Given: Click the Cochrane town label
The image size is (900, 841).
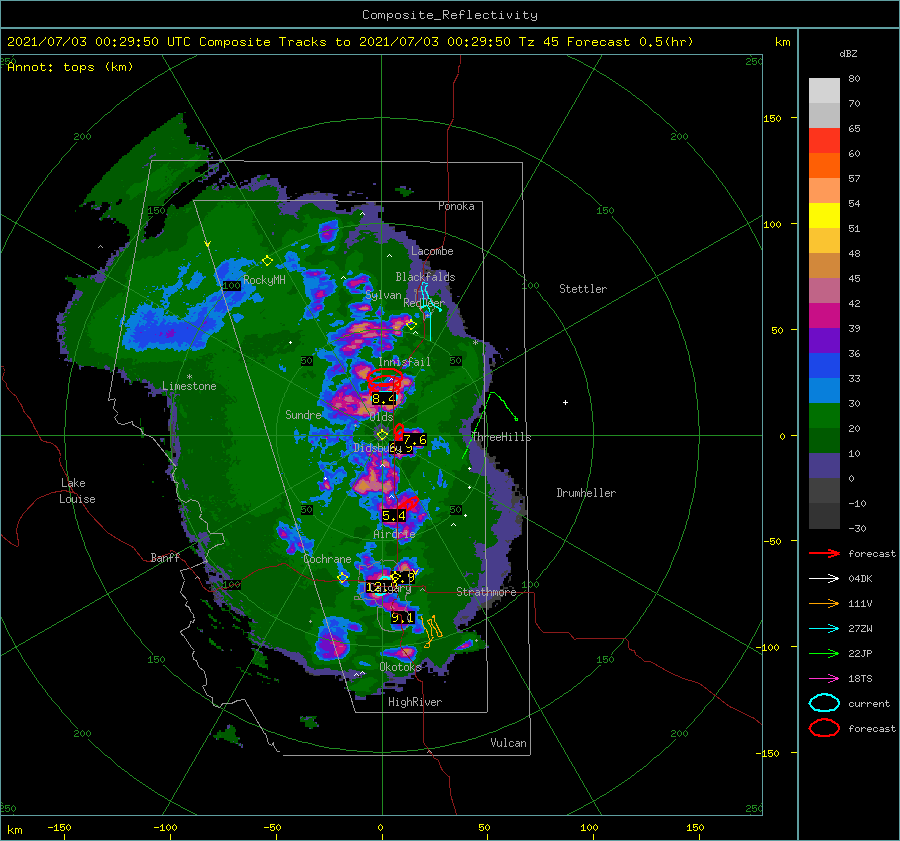Looking at the screenshot, I should (327, 559).
